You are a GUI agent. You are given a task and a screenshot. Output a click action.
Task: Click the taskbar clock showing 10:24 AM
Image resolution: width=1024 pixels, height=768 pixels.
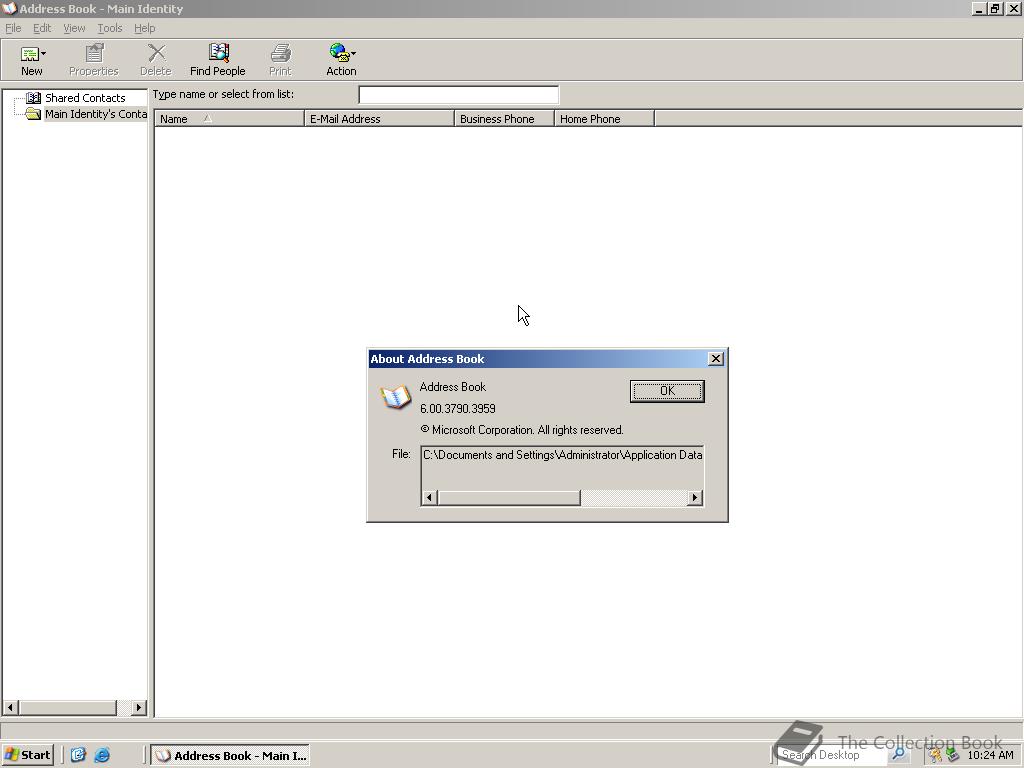[991, 755]
